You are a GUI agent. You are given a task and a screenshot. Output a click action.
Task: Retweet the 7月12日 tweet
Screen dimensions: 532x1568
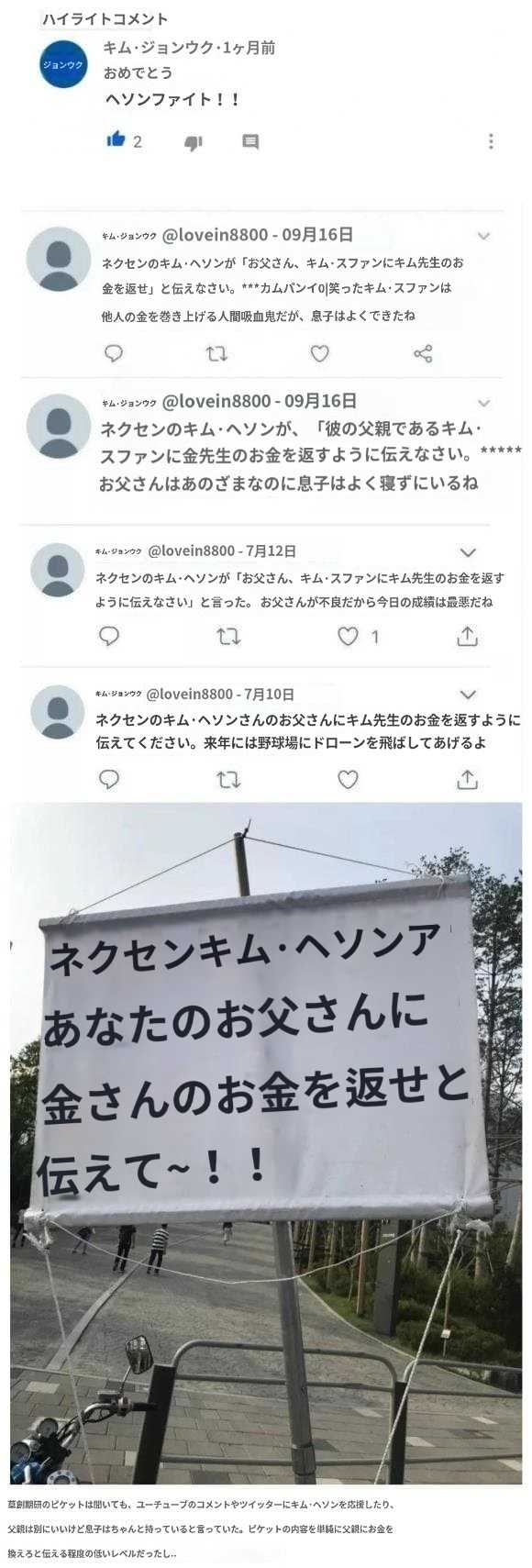pyautogui.click(x=228, y=636)
